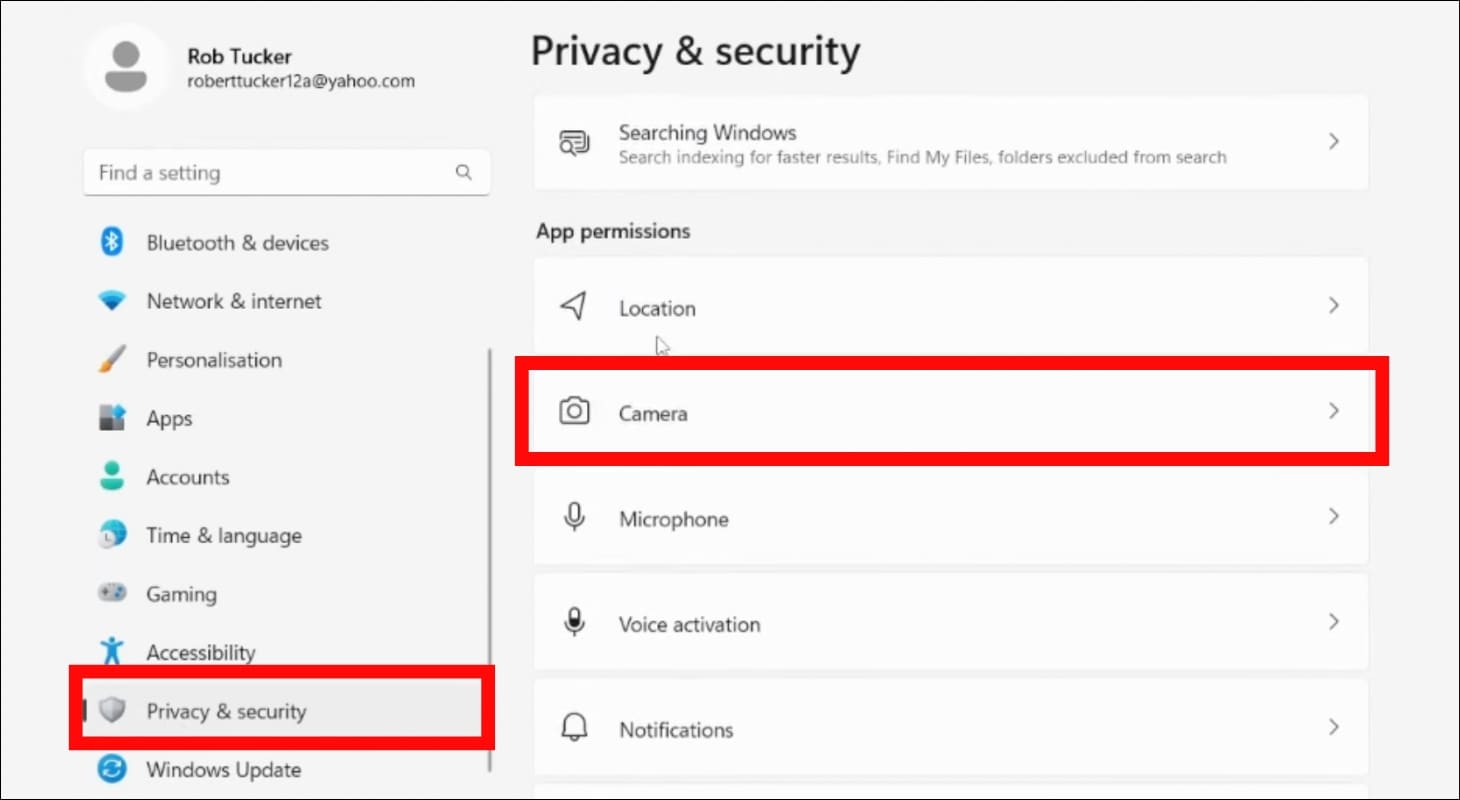The height and width of the screenshot is (800, 1460).
Task: Click the Accessibility icon
Action: pos(112,652)
